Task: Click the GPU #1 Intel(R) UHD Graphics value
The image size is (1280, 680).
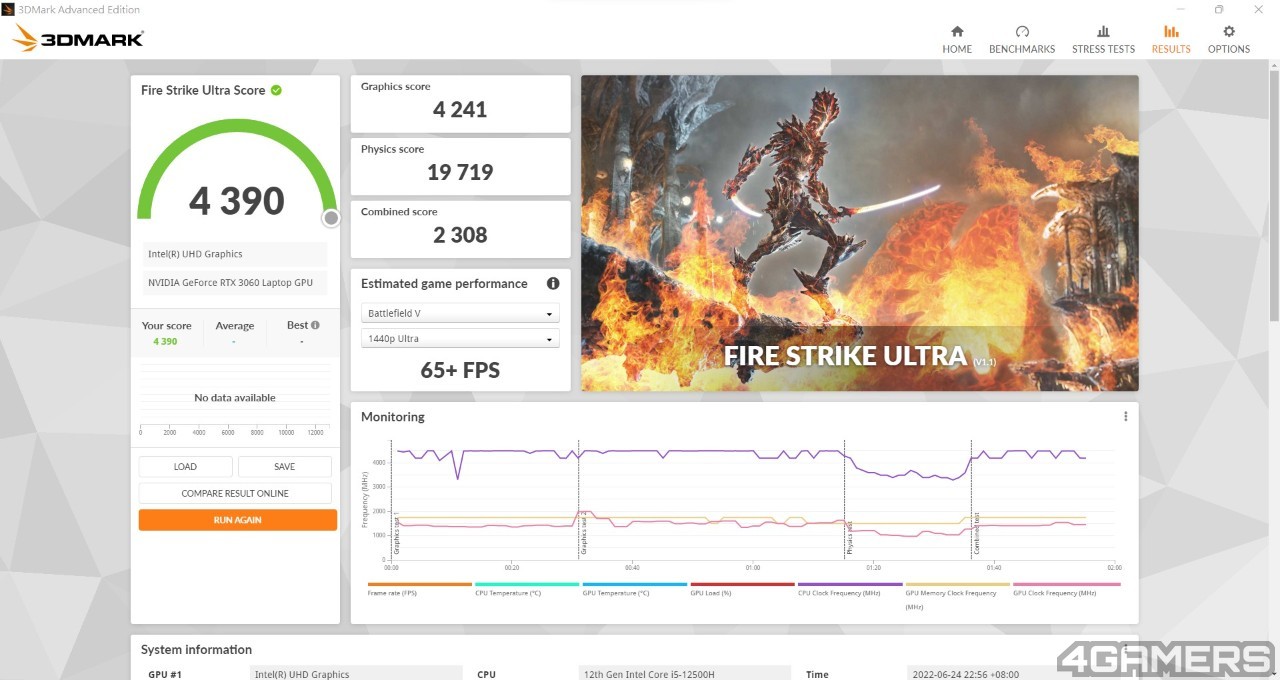Action: (356, 674)
